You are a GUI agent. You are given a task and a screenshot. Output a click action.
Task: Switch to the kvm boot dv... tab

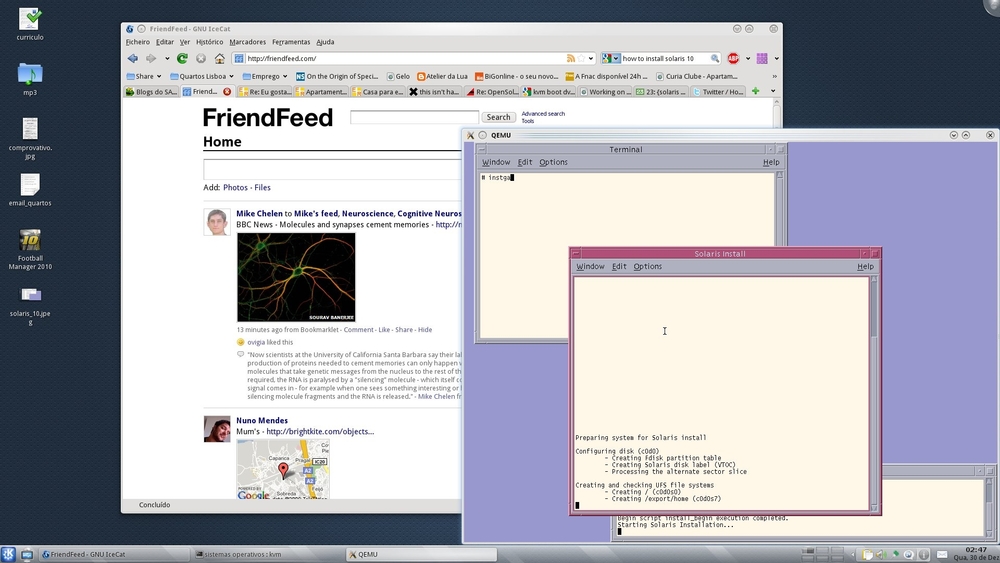pyautogui.click(x=548, y=92)
